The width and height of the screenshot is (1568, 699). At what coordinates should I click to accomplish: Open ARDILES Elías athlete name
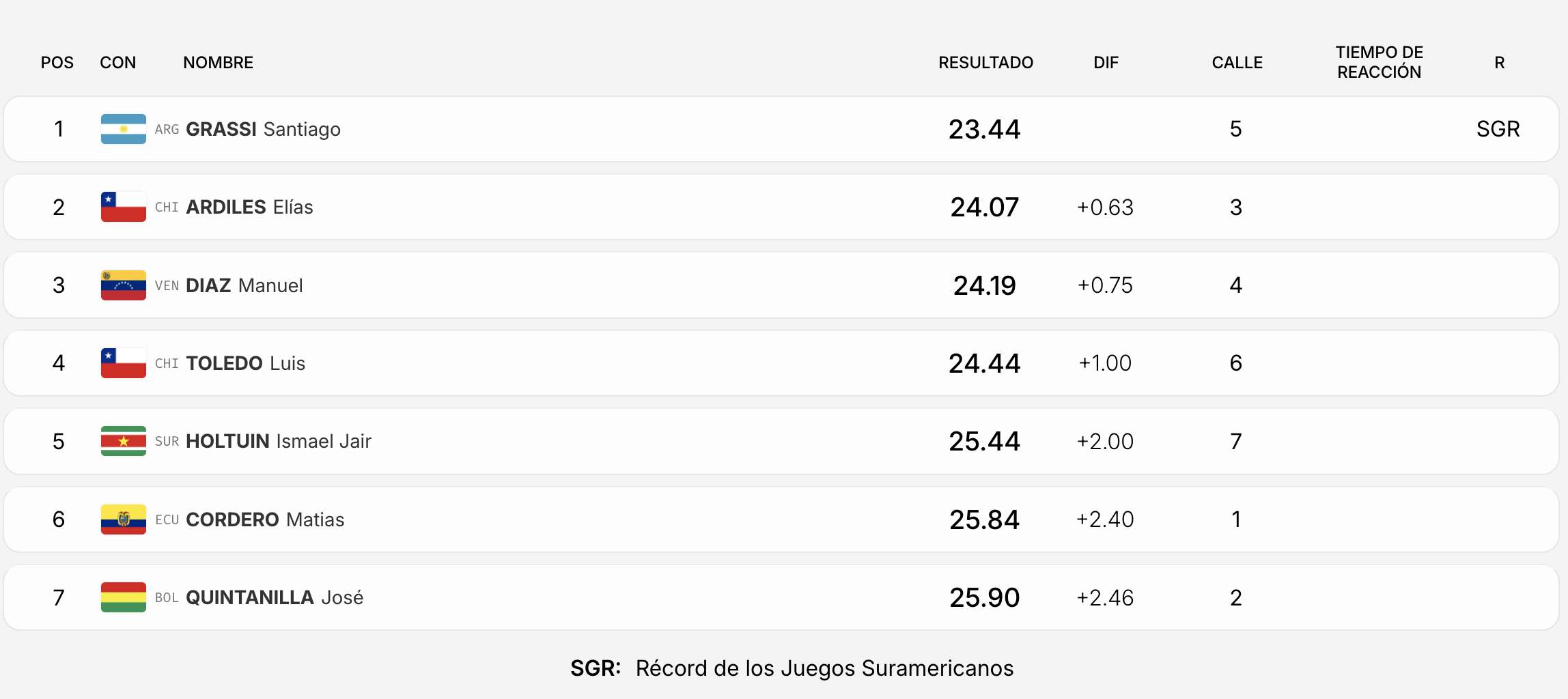(249, 207)
